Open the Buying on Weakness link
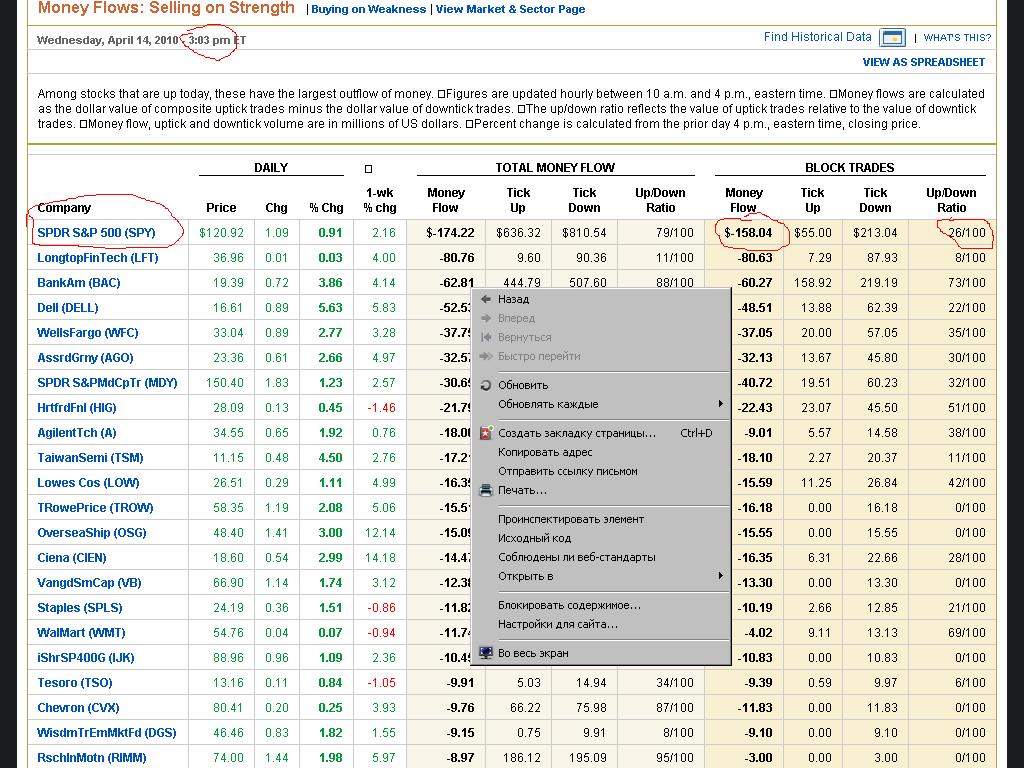 [x=368, y=9]
